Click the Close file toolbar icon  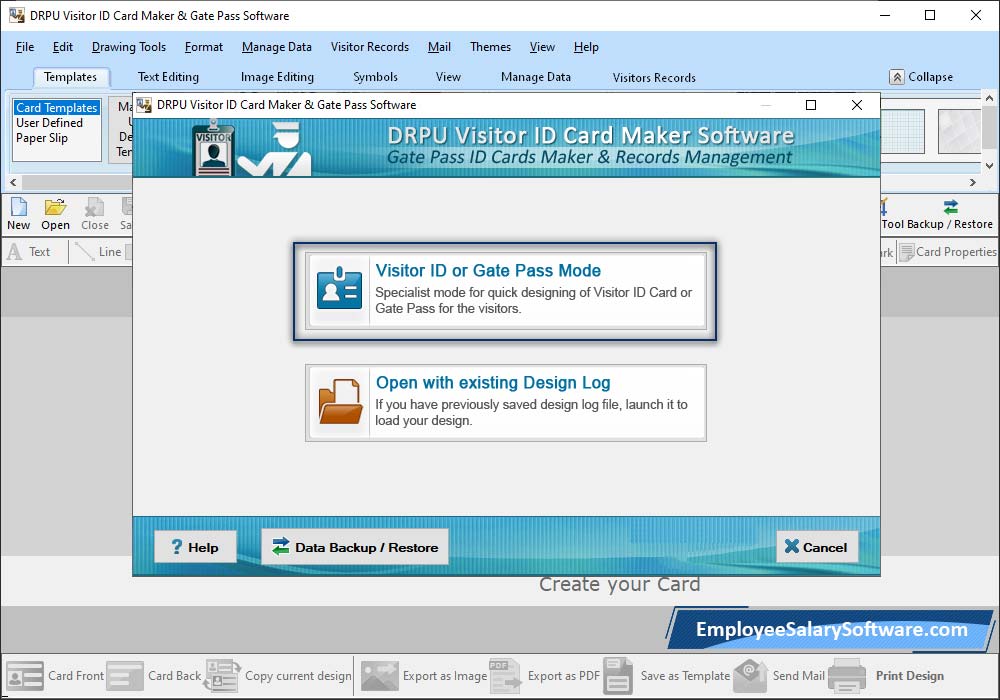[94, 207]
